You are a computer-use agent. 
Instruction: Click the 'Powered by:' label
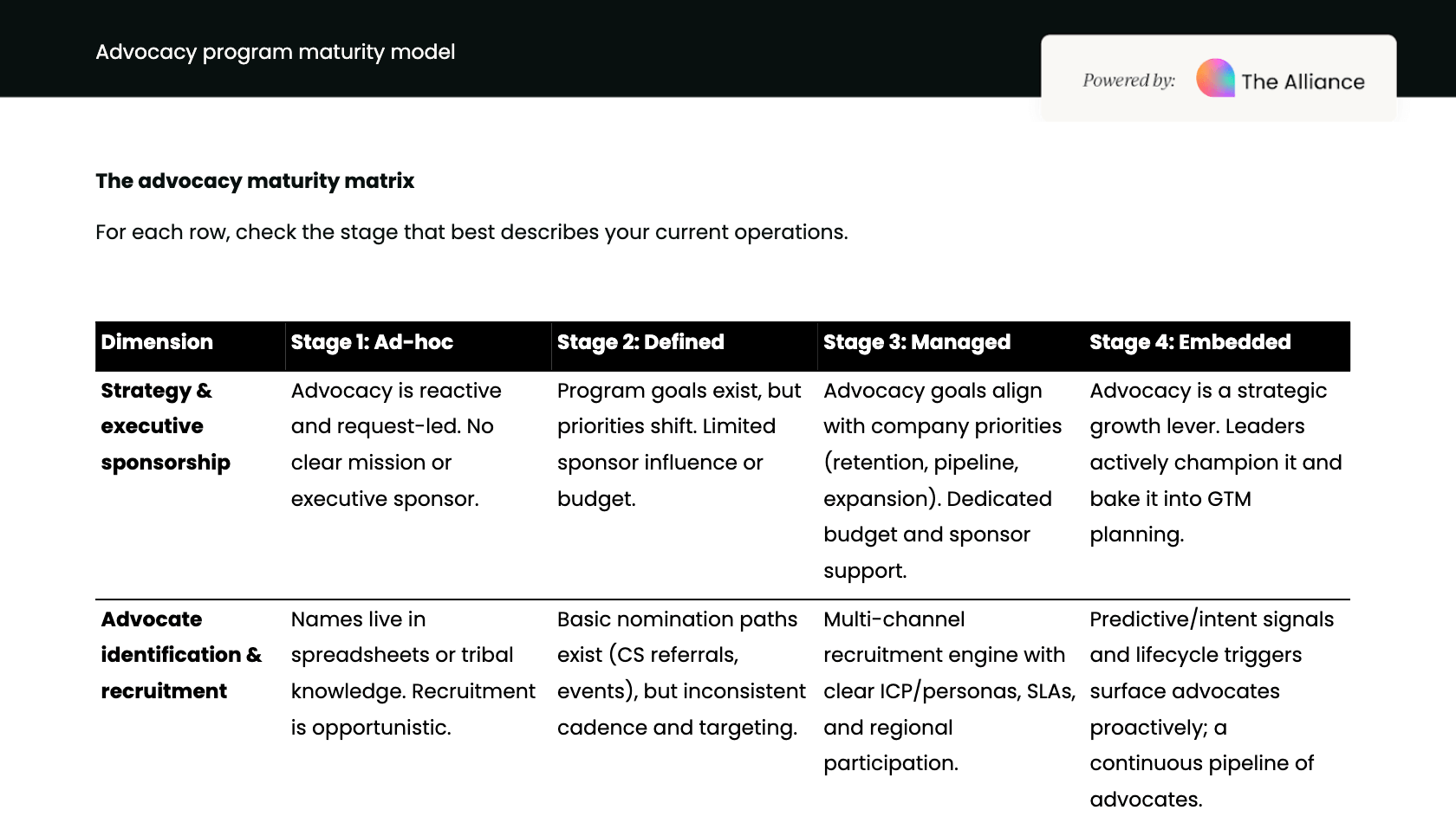(1128, 81)
